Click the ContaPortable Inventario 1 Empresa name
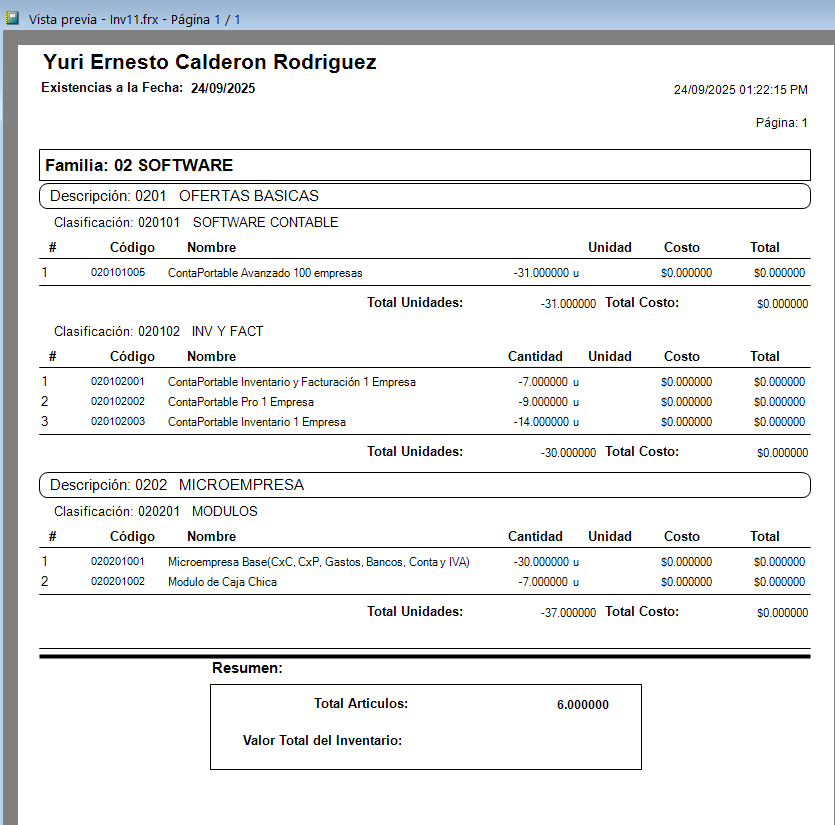 click(257, 422)
